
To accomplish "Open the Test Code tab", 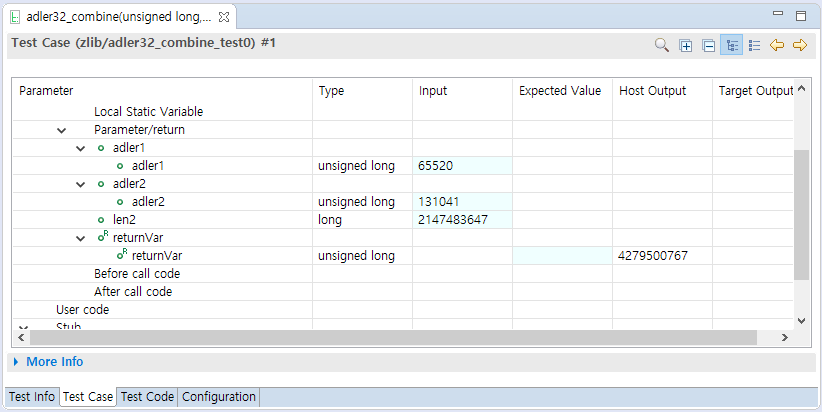I will coord(146,397).
